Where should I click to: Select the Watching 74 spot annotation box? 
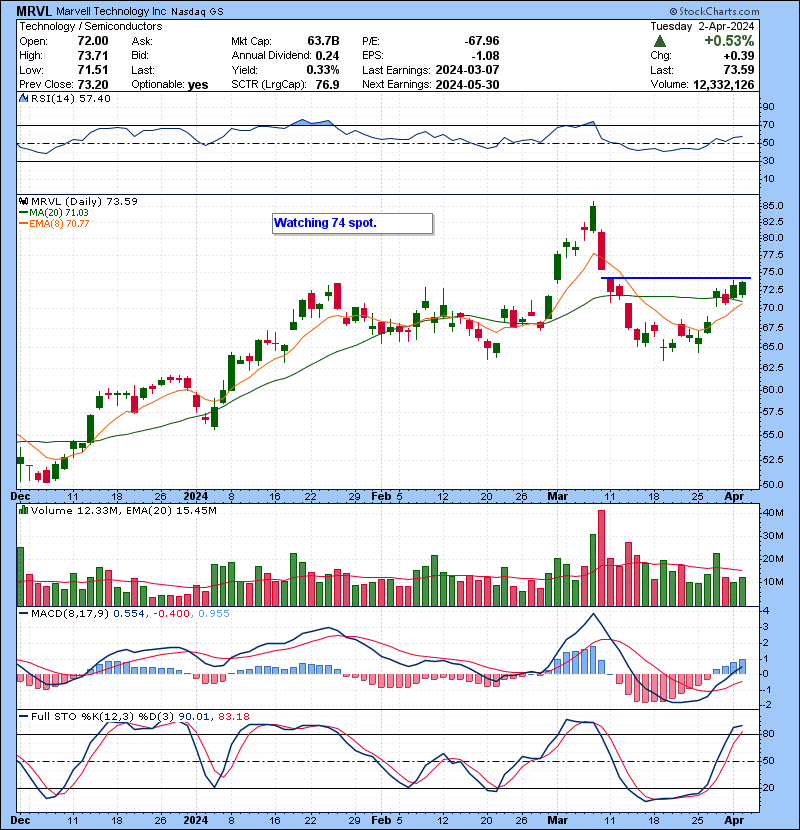click(x=353, y=223)
